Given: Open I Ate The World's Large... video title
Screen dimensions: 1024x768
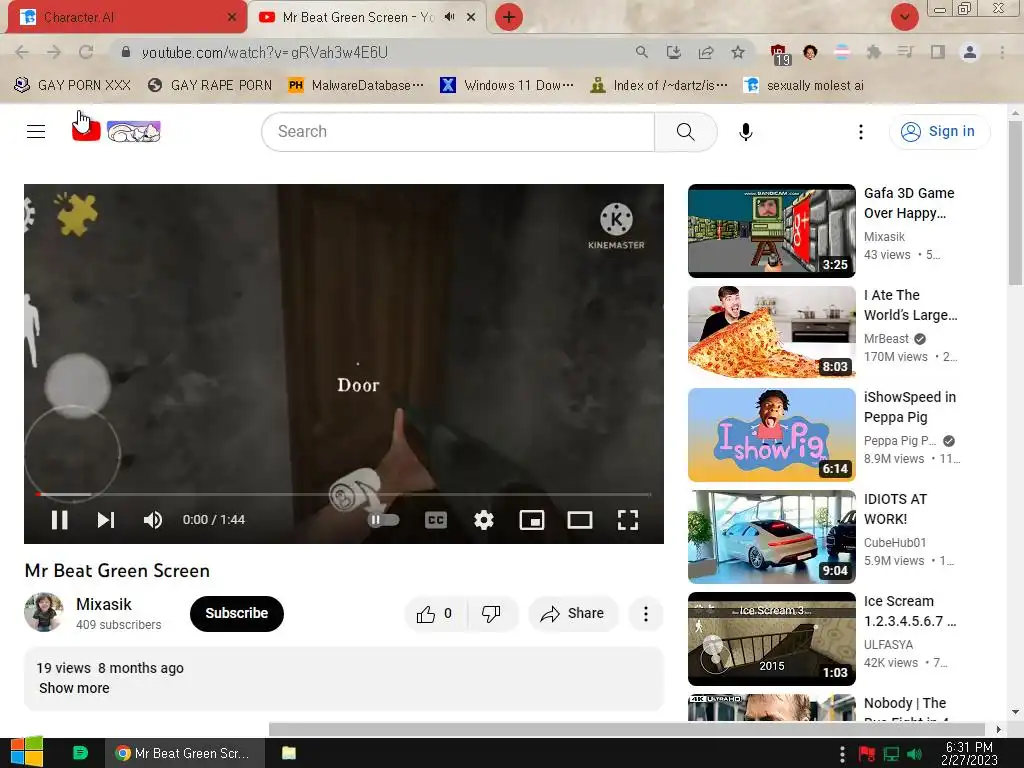Looking at the screenshot, I should [910, 305].
